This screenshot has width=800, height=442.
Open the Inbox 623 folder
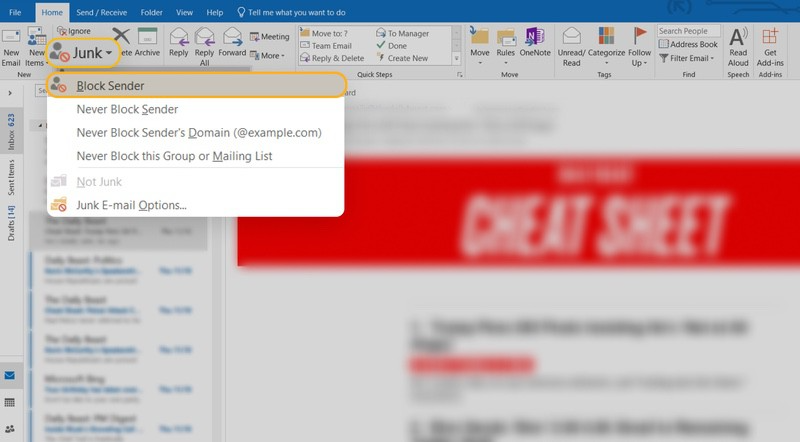pos(11,132)
